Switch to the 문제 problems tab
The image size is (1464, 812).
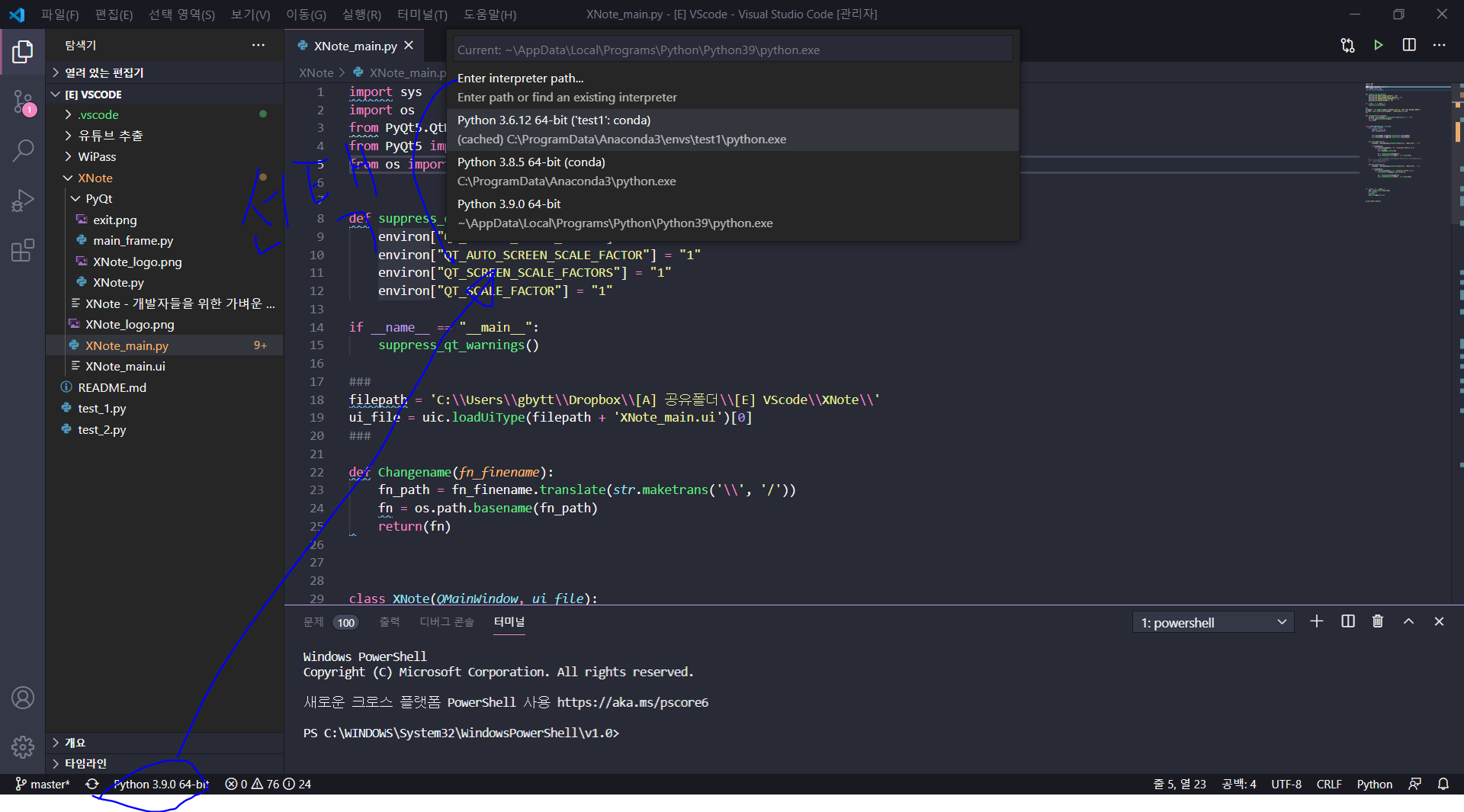pos(313,622)
